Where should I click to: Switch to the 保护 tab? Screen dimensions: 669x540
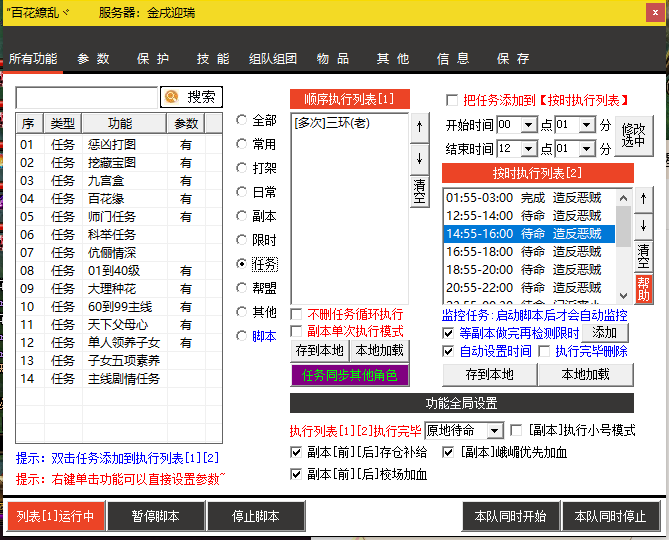(153, 59)
